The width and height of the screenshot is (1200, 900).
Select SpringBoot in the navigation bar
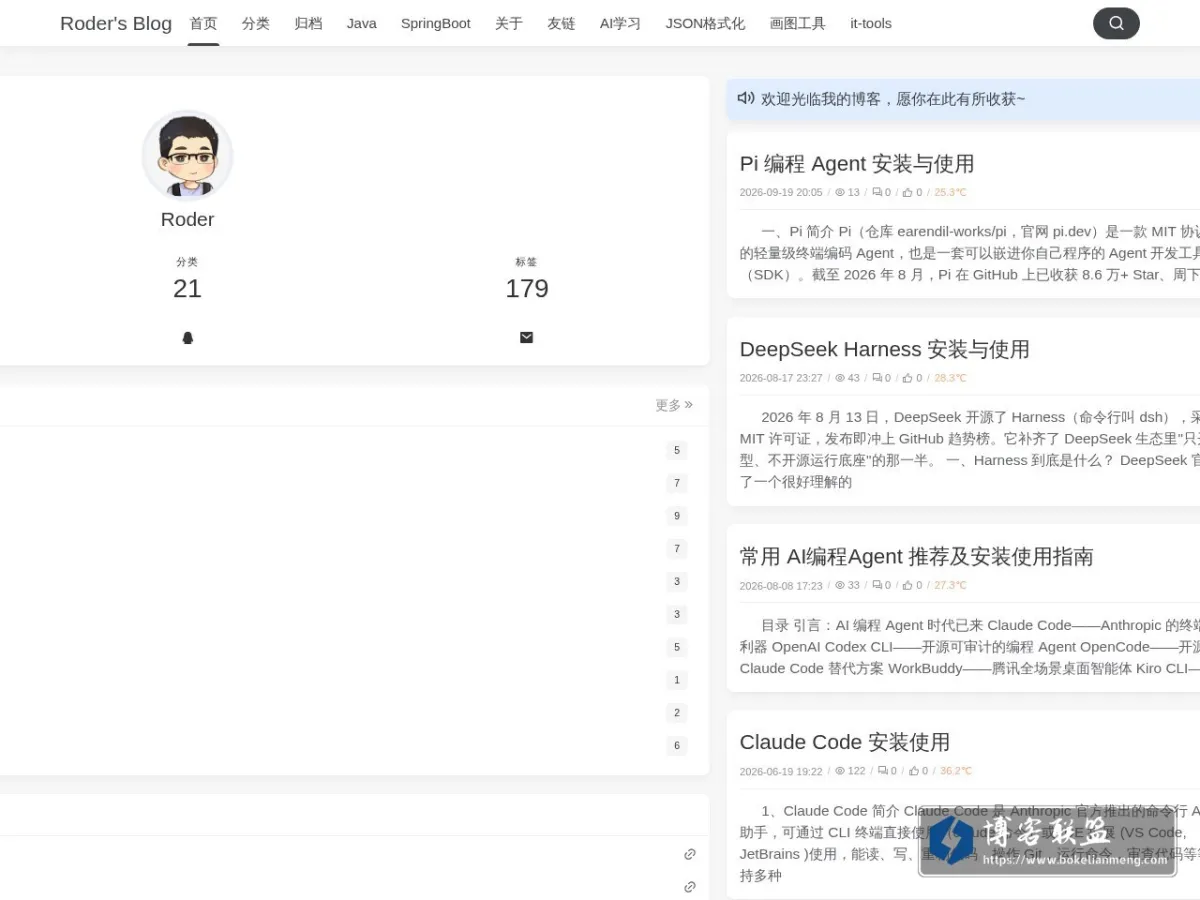tap(436, 23)
